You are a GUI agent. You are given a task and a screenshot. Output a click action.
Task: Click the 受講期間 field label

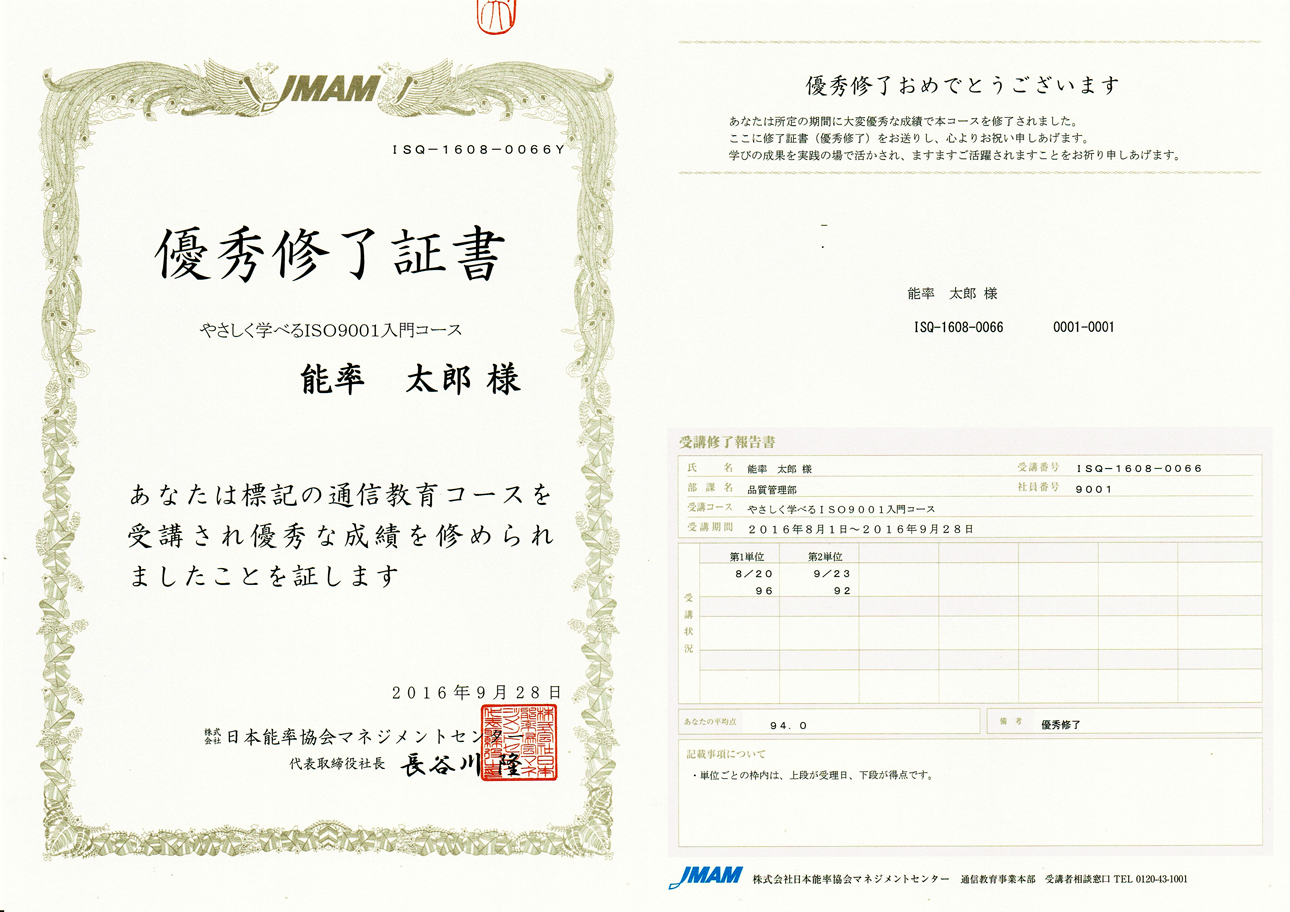710,527
